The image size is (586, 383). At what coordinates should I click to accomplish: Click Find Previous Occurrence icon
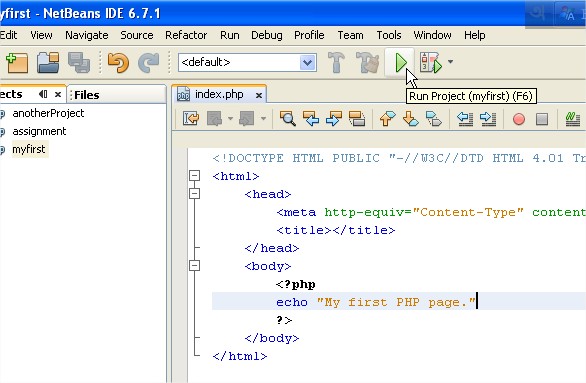[311, 119]
